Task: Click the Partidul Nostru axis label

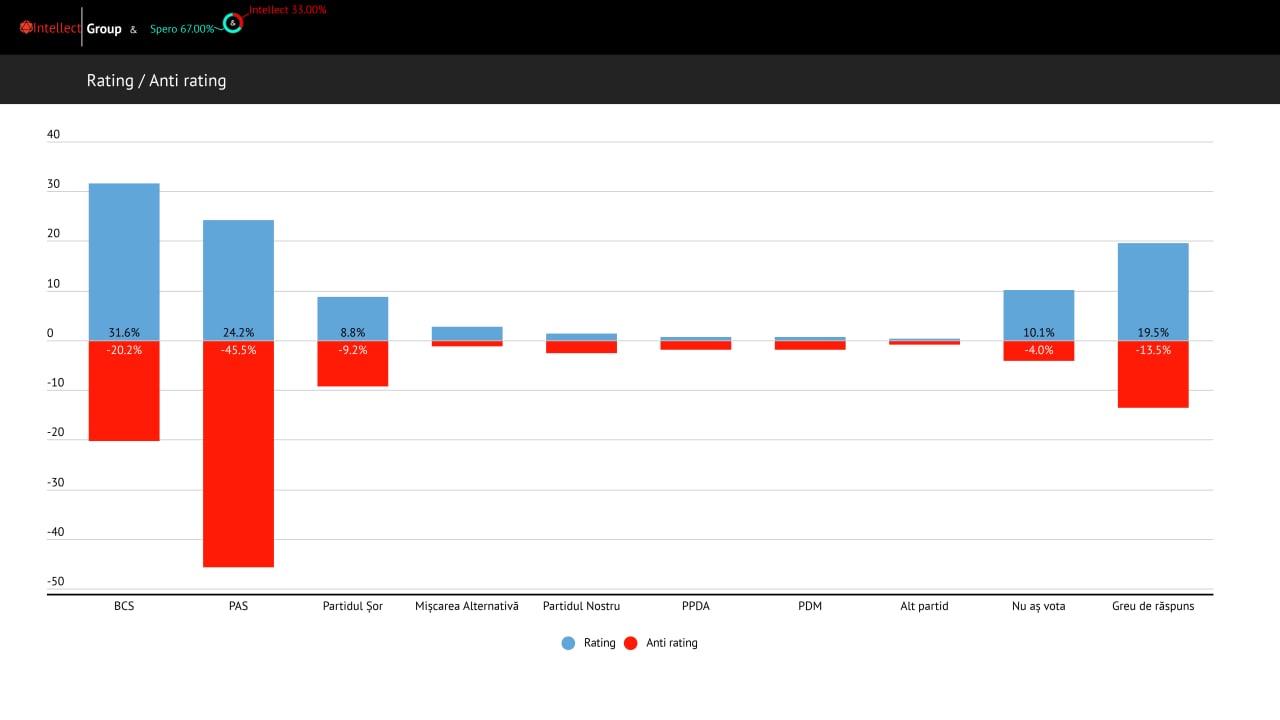Action: (581, 606)
